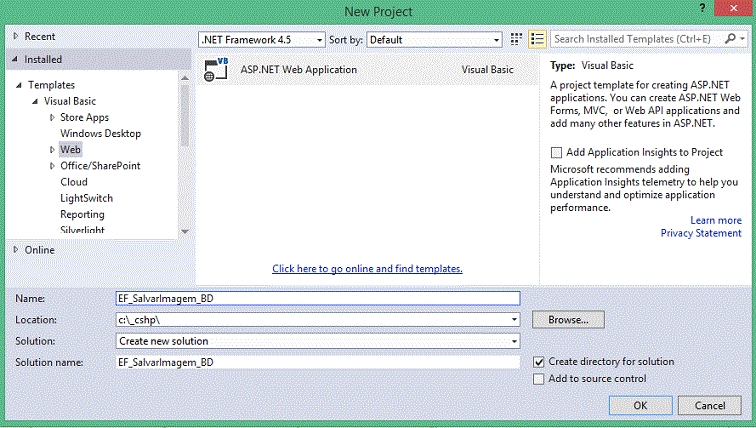Click the Templates node label
This screenshot has height=428, width=756.
tap(51, 85)
